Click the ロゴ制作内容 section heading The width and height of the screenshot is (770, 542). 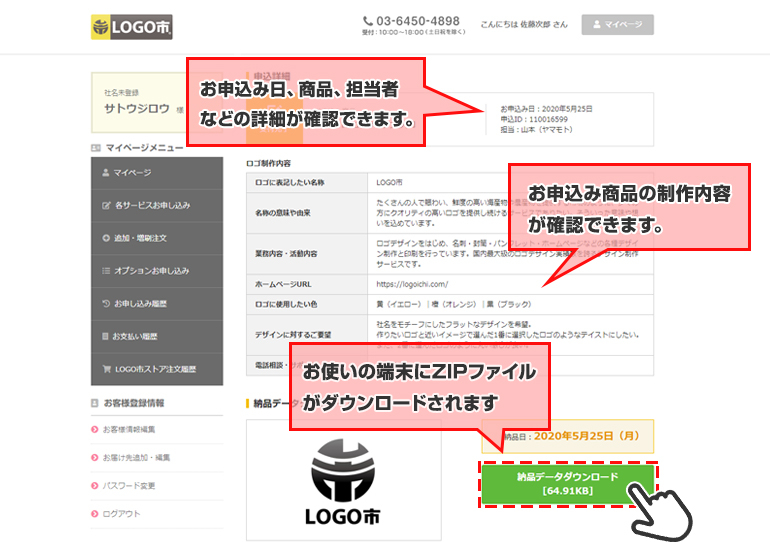268,163
